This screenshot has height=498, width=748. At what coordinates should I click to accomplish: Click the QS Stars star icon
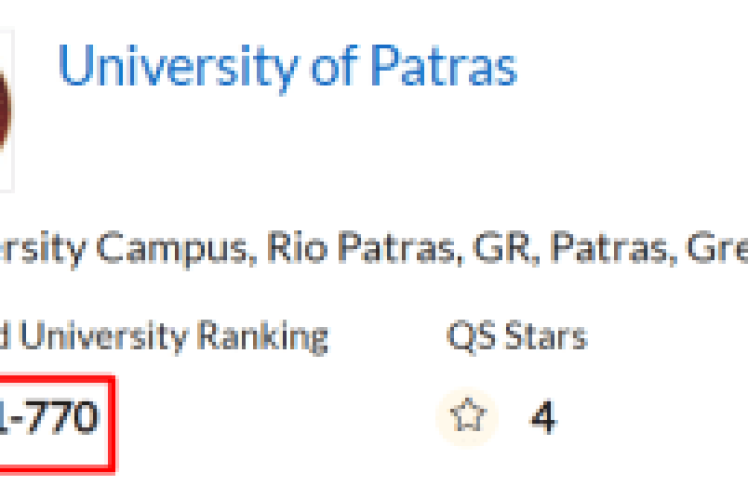pos(467,417)
